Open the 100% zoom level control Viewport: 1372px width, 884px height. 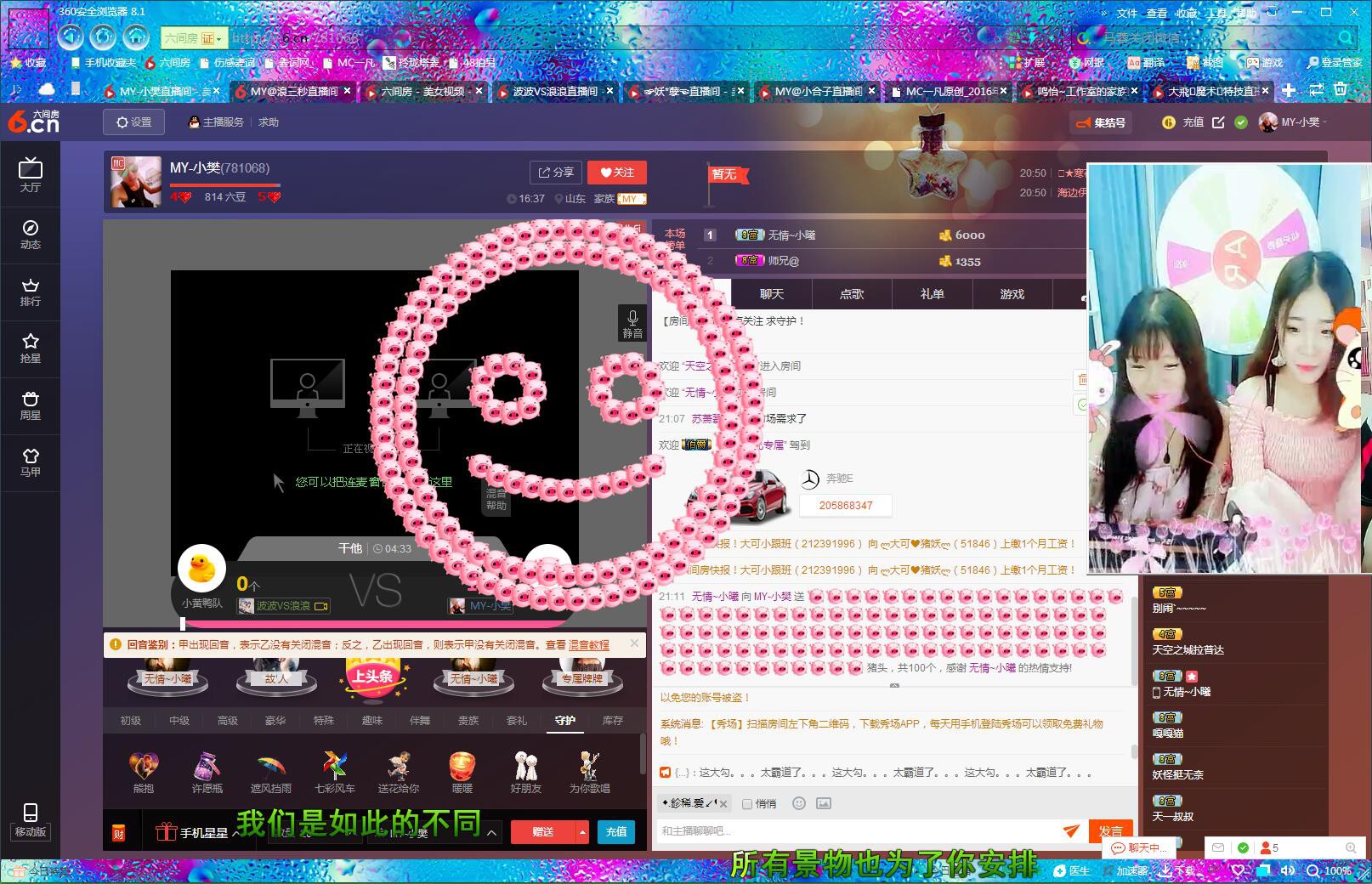click(x=1329, y=871)
